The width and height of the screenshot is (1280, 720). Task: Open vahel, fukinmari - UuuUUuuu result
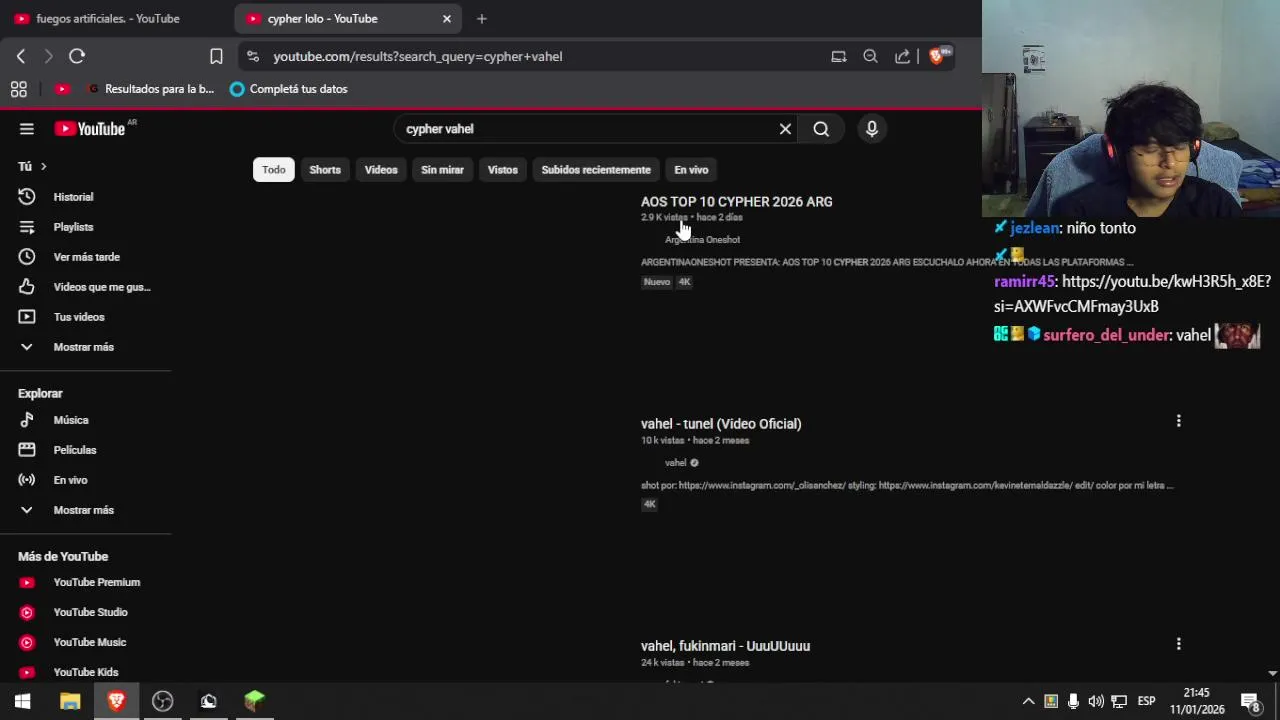[725, 646]
